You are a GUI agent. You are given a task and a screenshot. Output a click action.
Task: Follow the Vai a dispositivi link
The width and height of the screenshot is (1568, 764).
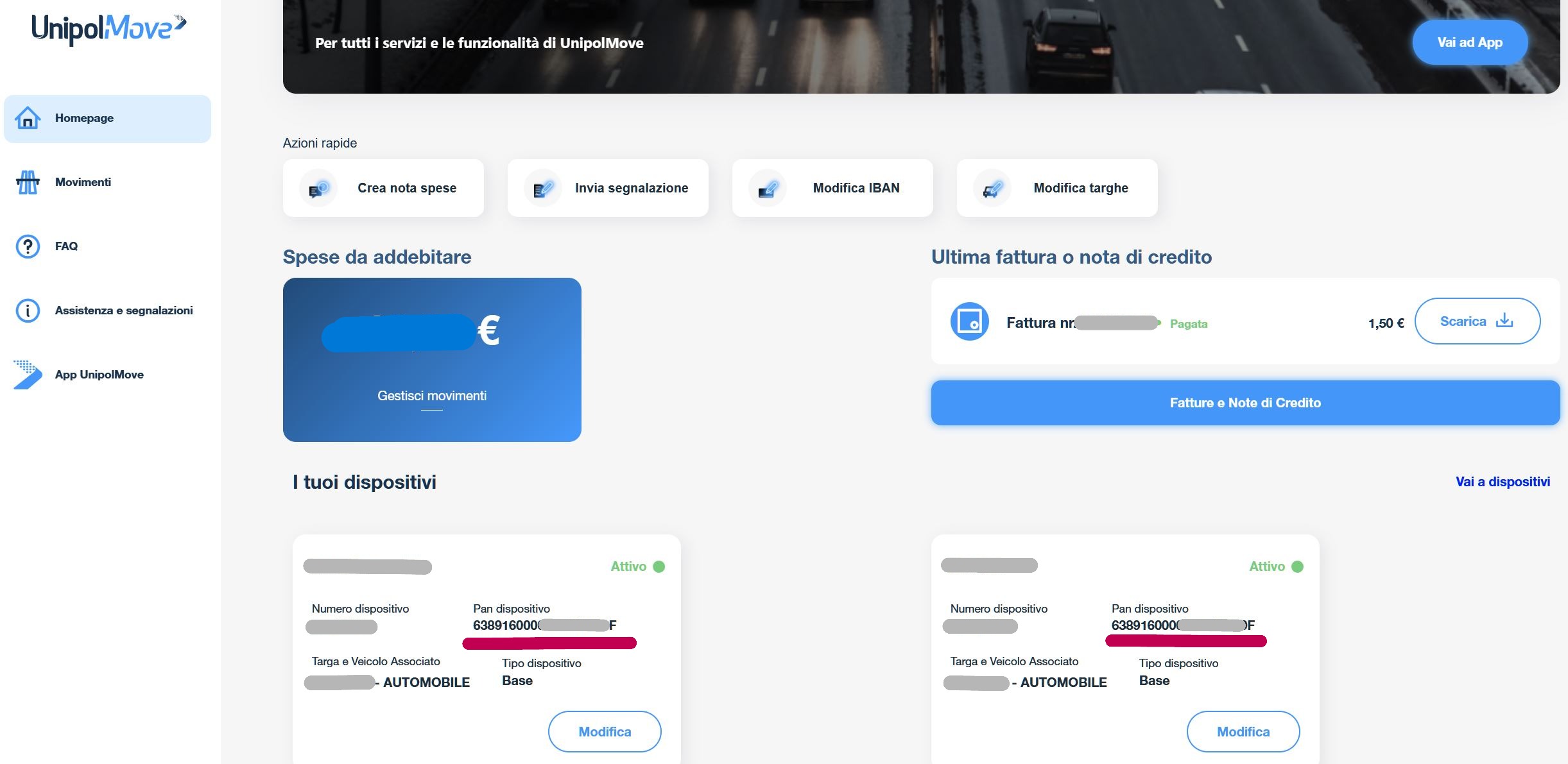(1502, 482)
